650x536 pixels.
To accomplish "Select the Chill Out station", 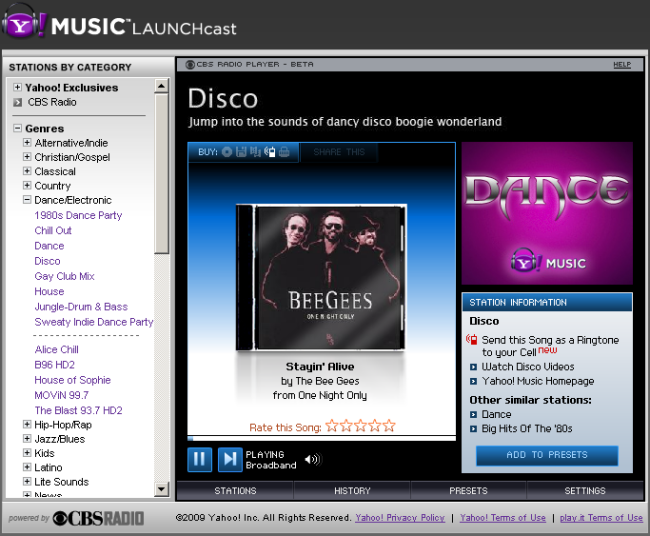I will point(53,230).
